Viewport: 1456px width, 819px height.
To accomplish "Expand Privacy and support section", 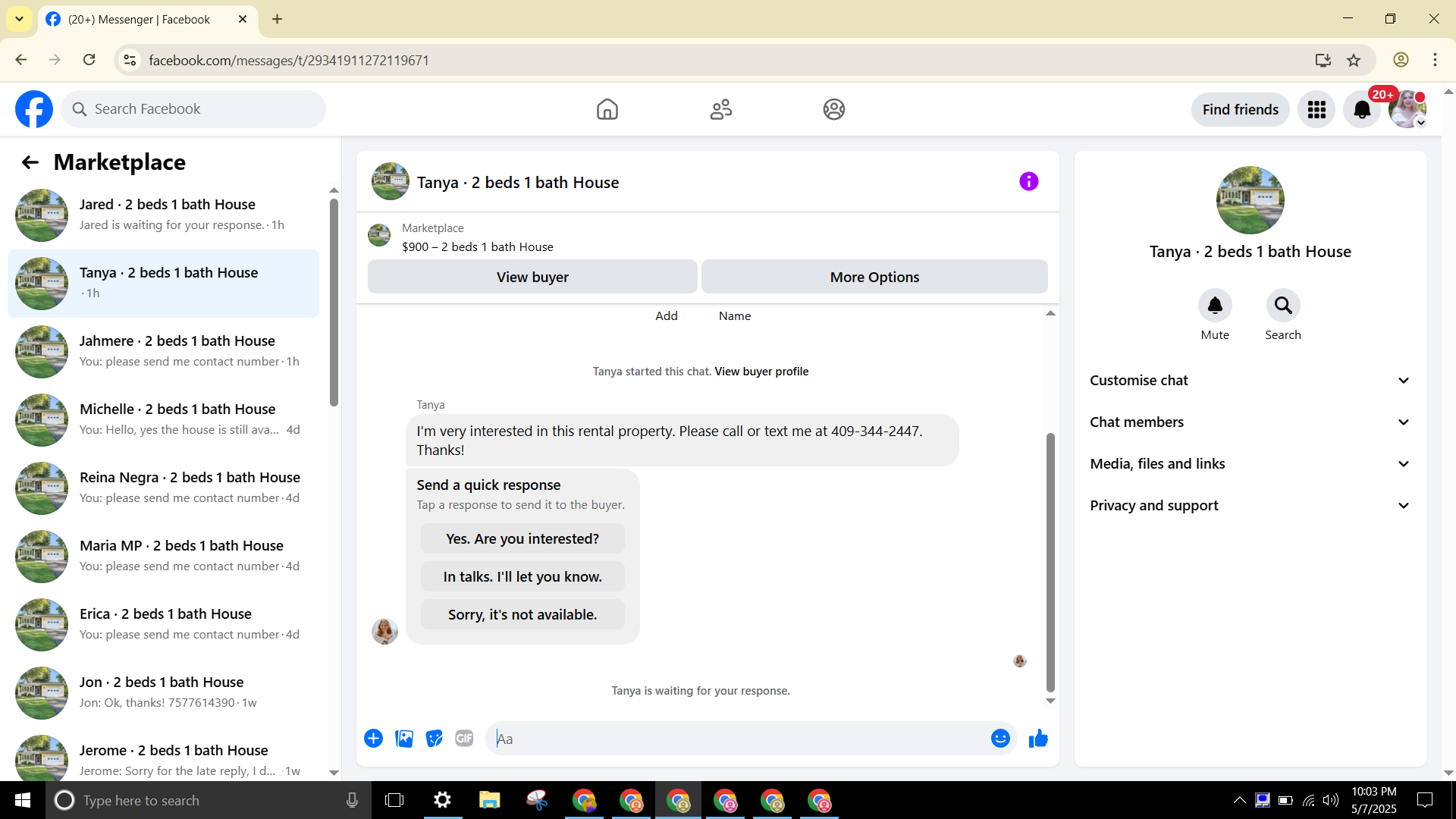I will (1250, 506).
